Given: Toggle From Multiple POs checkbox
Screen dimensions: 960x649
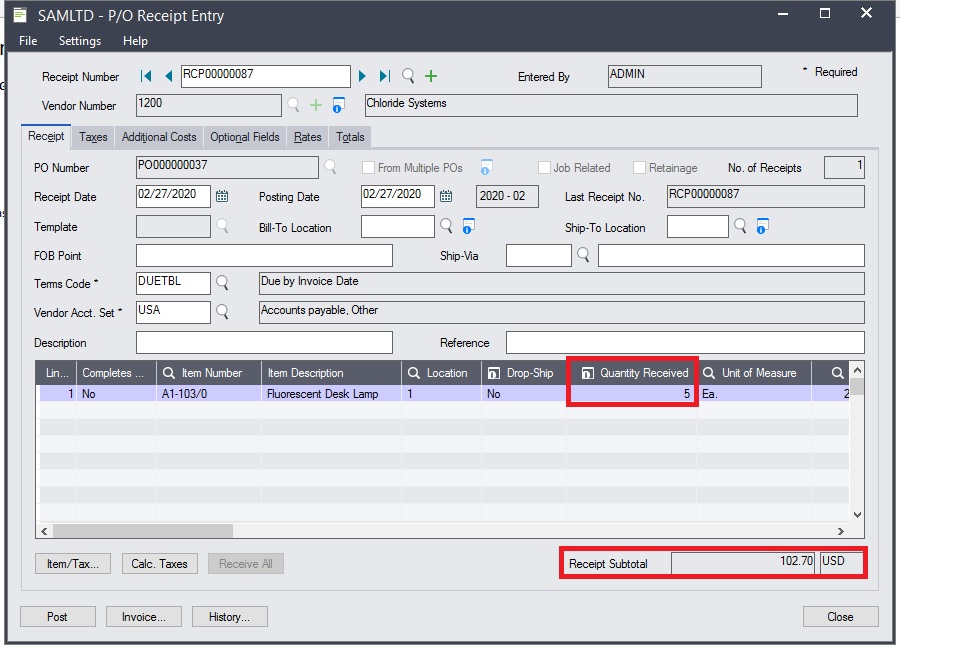Looking at the screenshot, I should point(368,167).
